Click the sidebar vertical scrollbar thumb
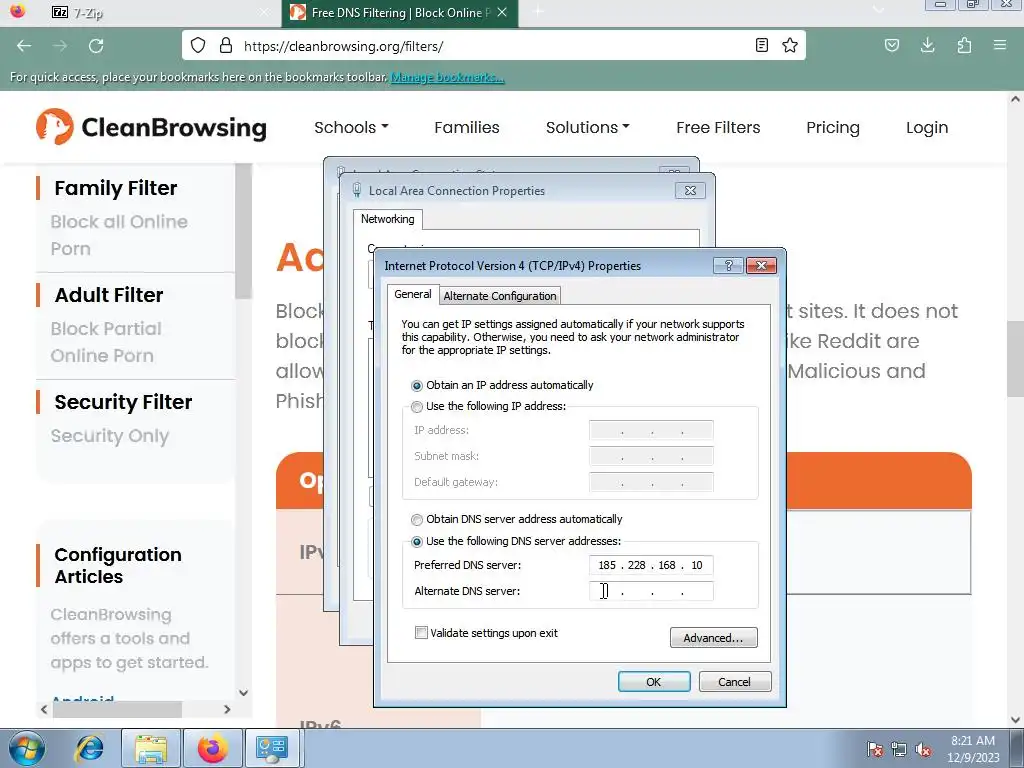This screenshot has width=1024, height=768. 244,231
